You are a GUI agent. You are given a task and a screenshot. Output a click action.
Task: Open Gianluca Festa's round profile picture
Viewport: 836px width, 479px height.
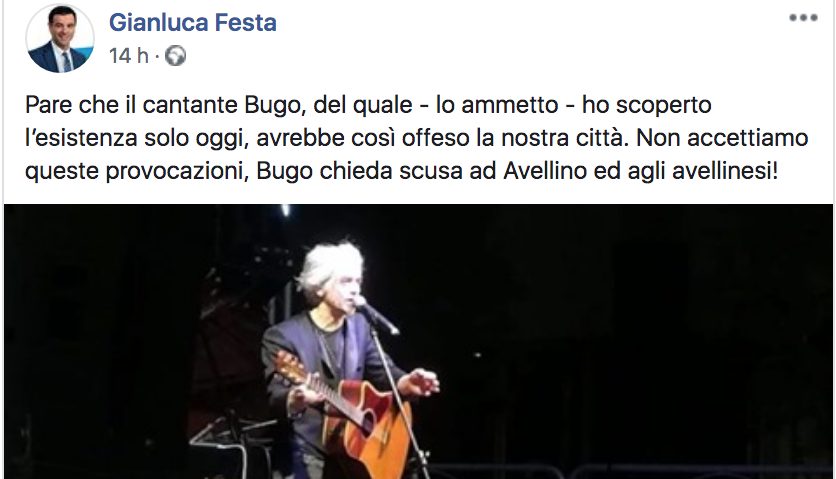click(x=60, y=38)
